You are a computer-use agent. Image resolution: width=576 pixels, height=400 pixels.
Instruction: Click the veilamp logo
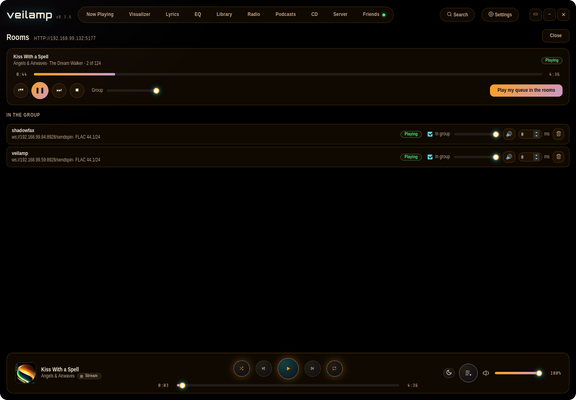click(29, 15)
